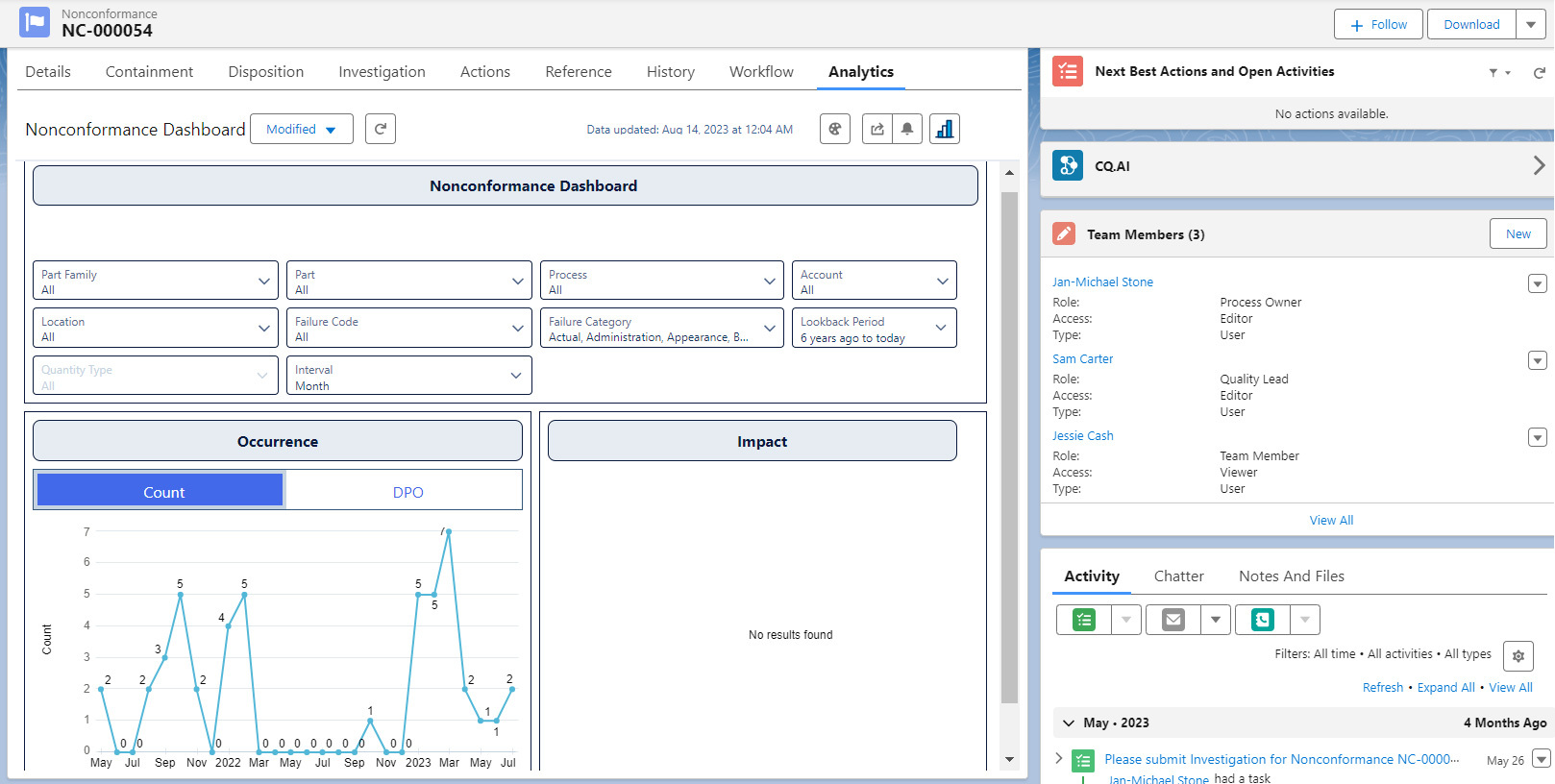Open the dashboard theme palette
1555x784 pixels.
835,129
